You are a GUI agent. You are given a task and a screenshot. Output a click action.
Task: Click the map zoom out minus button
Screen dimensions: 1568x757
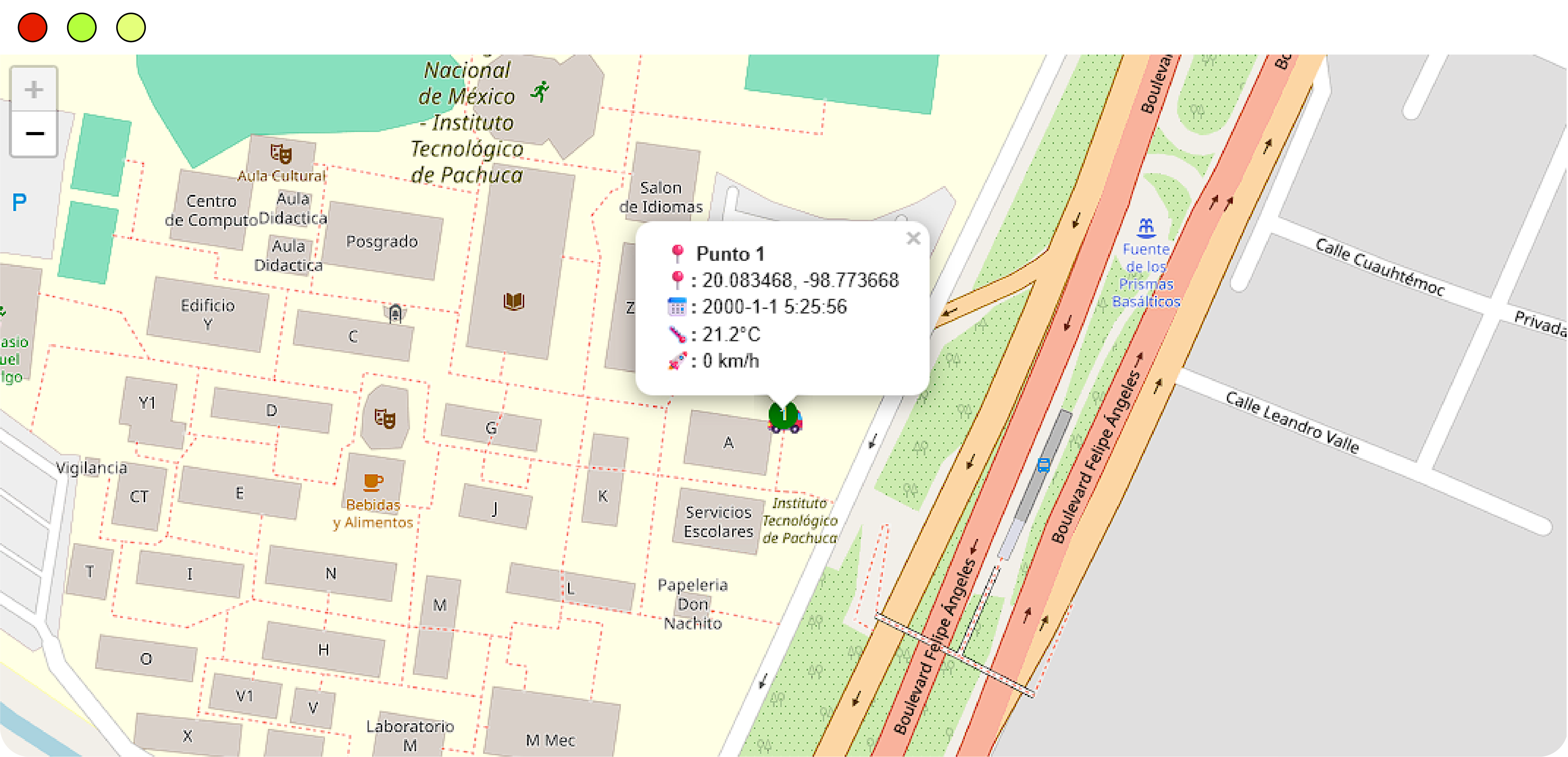pyautogui.click(x=34, y=134)
